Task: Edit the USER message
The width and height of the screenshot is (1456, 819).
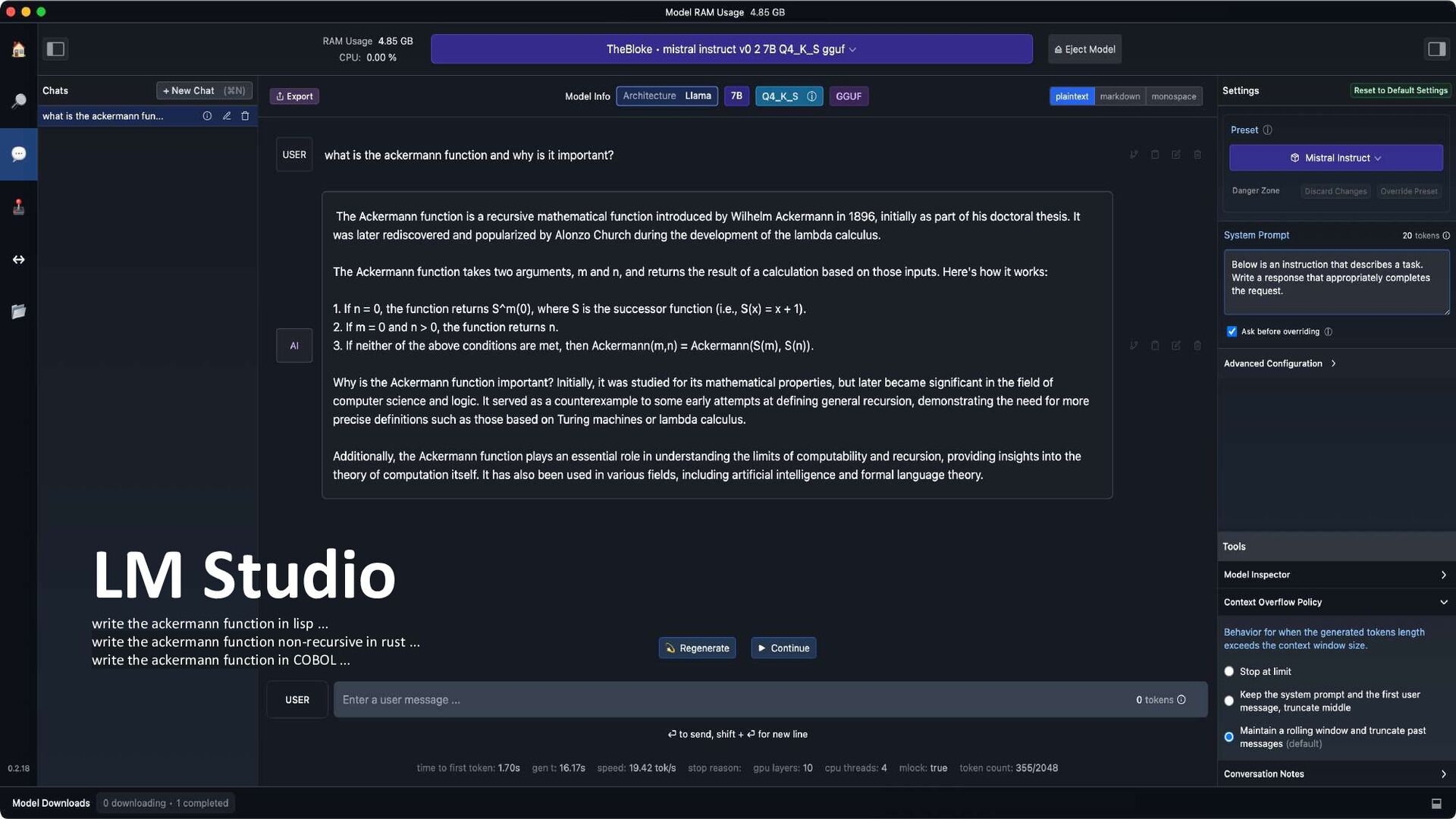Action: coord(1176,155)
